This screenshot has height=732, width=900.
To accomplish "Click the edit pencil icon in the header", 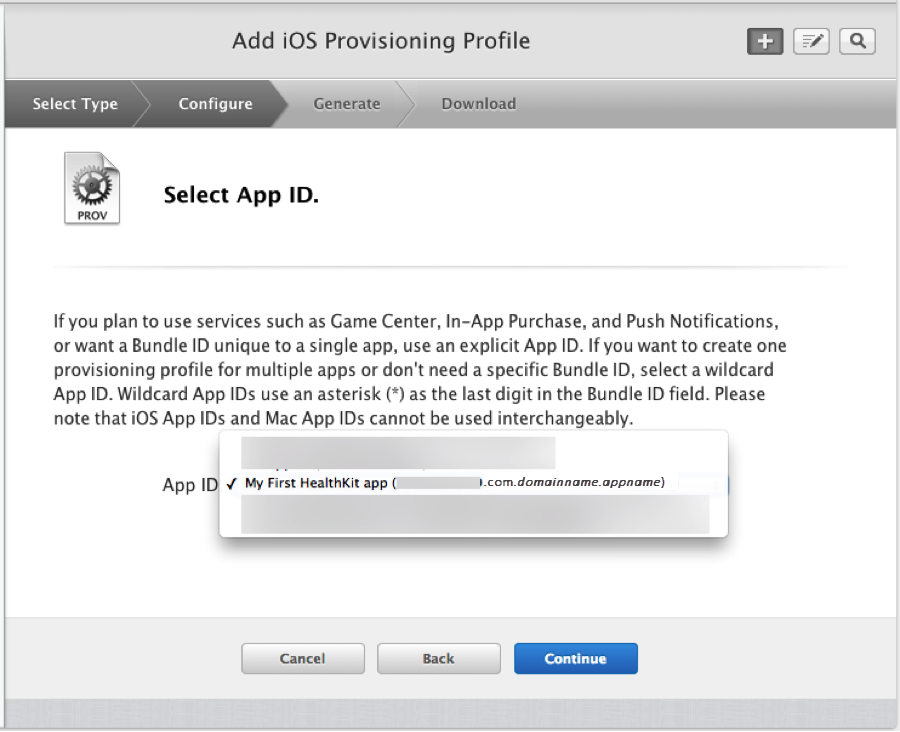I will pos(811,41).
